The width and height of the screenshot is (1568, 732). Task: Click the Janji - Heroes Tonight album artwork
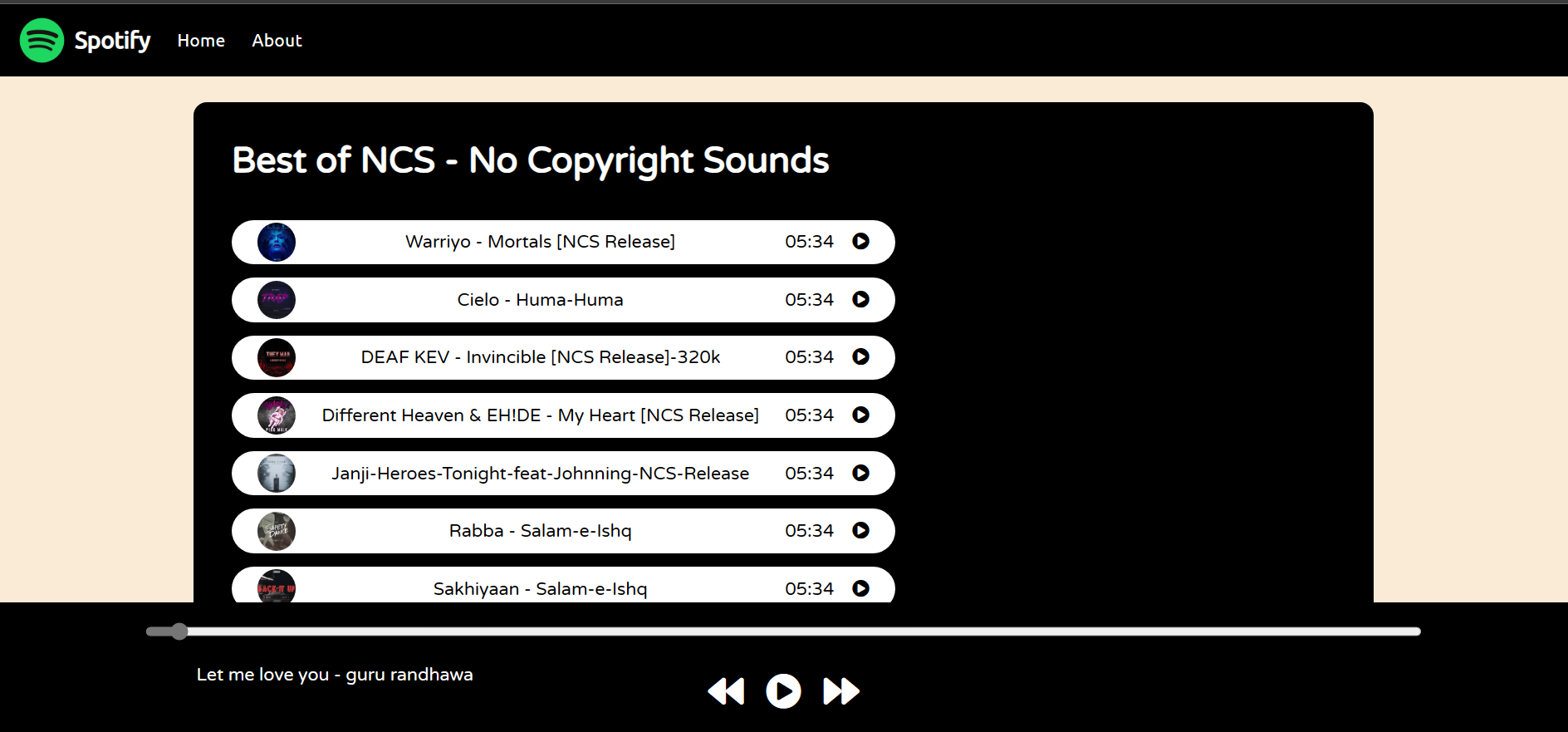pos(277,473)
